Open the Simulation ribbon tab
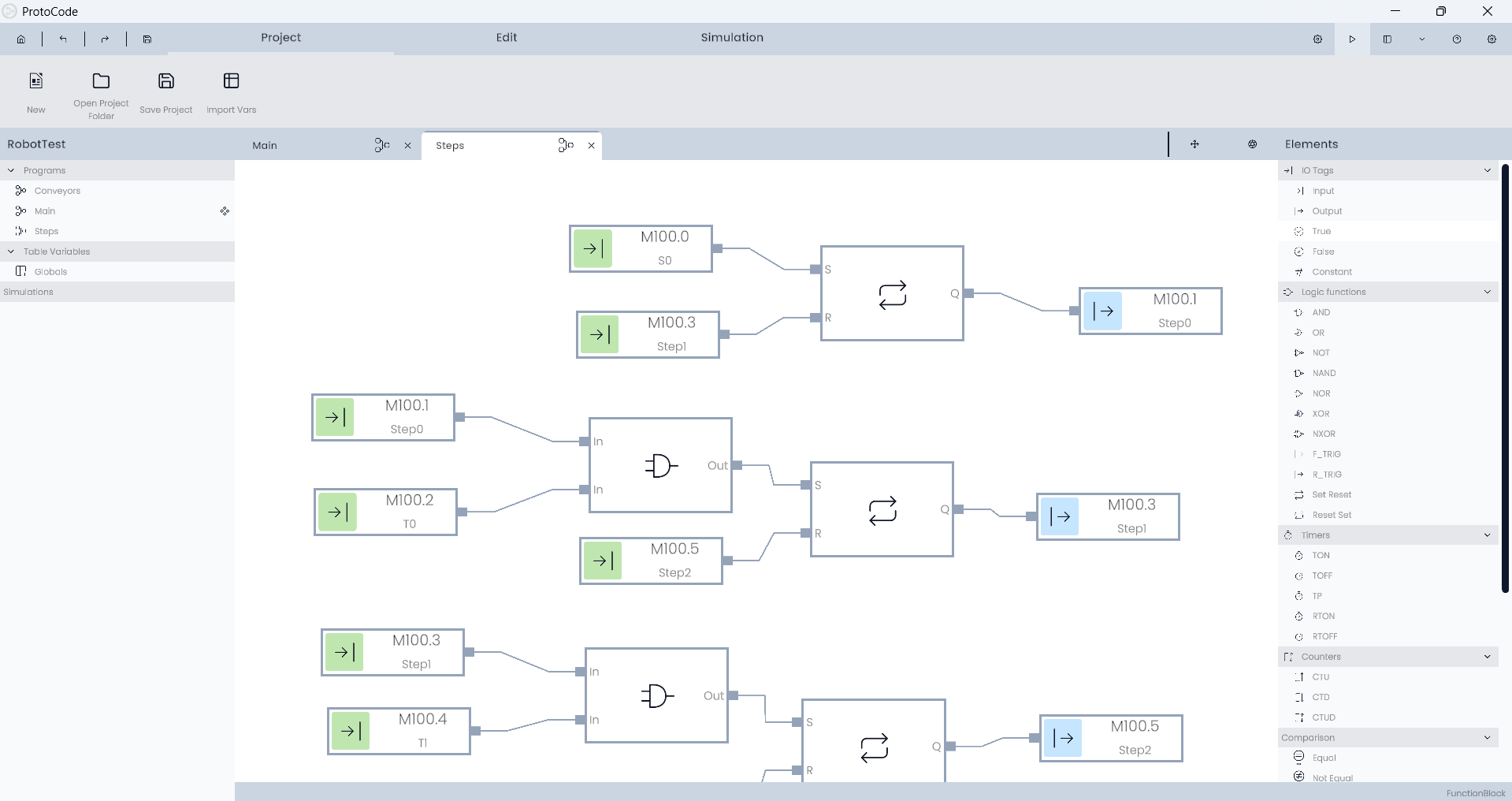 tap(732, 38)
